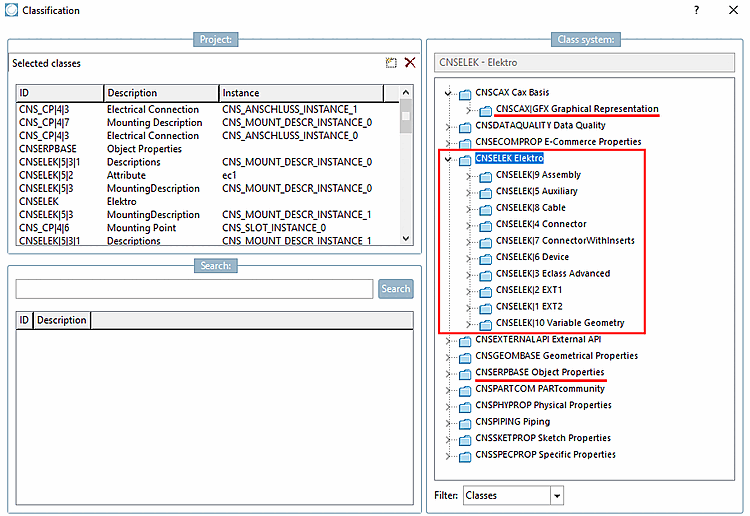
Task: Click the down arrow of classes list scrollbar
Action: coord(406,238)
